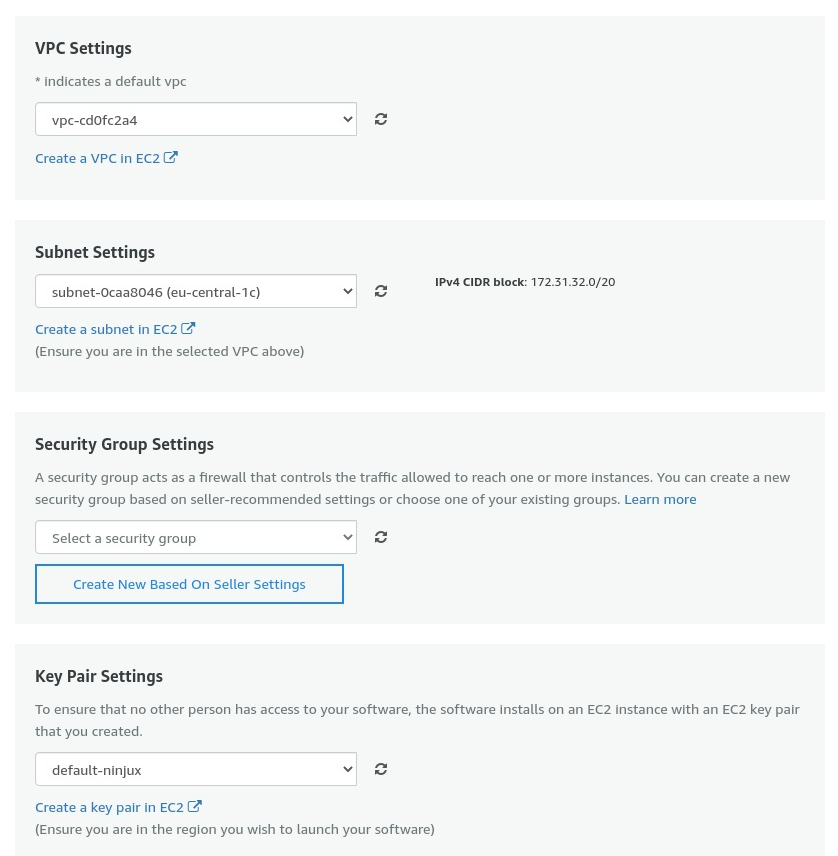
Task: Expand the subnet-0caa8046 subnet dropdown
Action: pyautogui.click(x=196, y=292)
